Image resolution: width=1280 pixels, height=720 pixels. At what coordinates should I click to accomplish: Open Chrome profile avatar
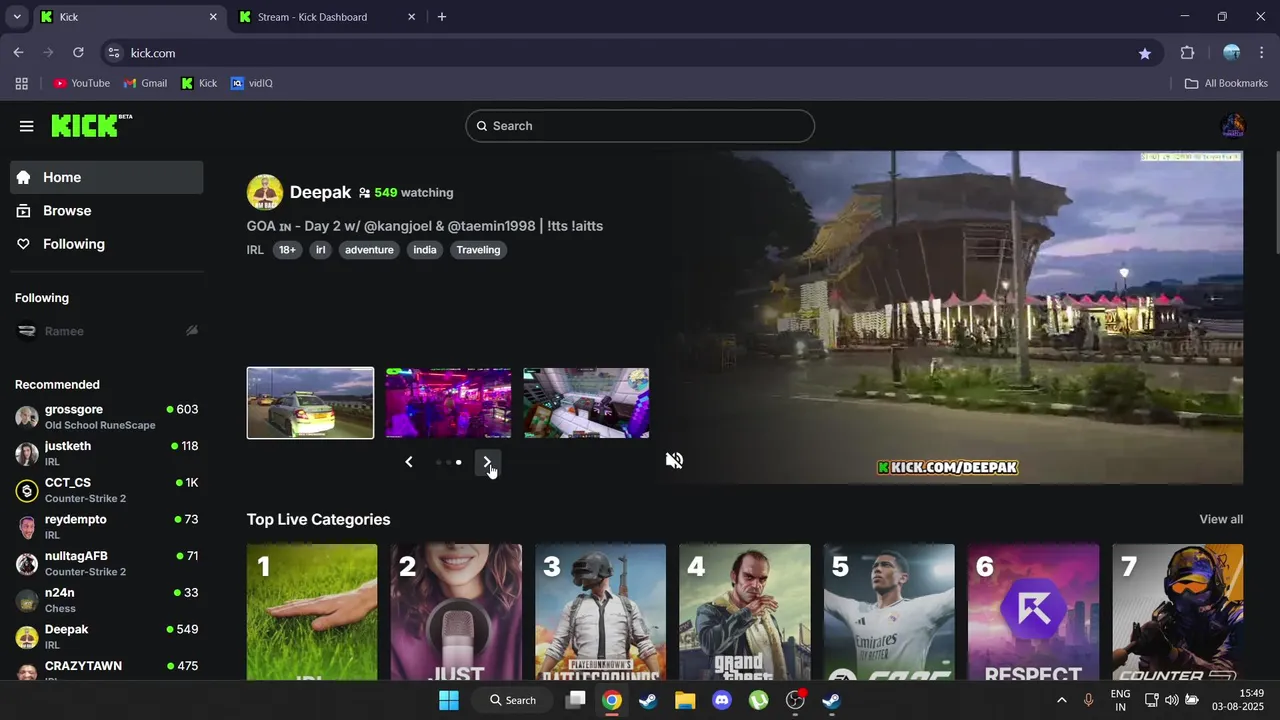(x=1232, y=53)
